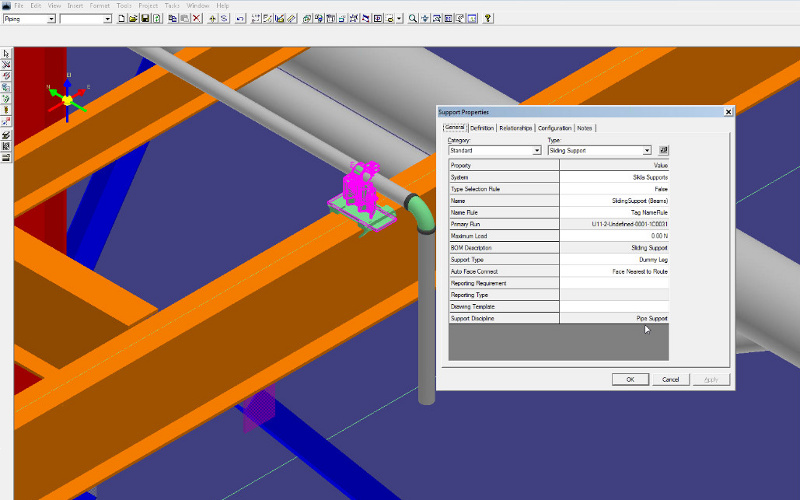The height and width of the screenshot is (500, 800).
Task: Click the type properties icon beside Type dropdown
Action: (663, 150)
